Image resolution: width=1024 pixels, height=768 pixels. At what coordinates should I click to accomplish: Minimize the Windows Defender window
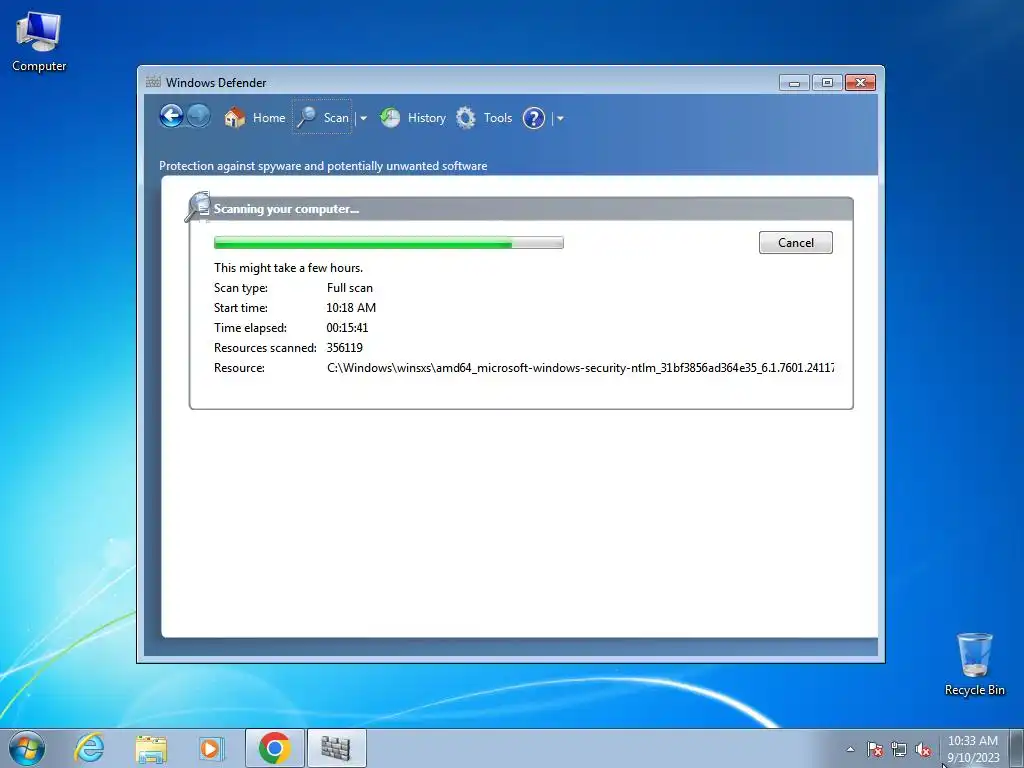click(x=794, y=83)
